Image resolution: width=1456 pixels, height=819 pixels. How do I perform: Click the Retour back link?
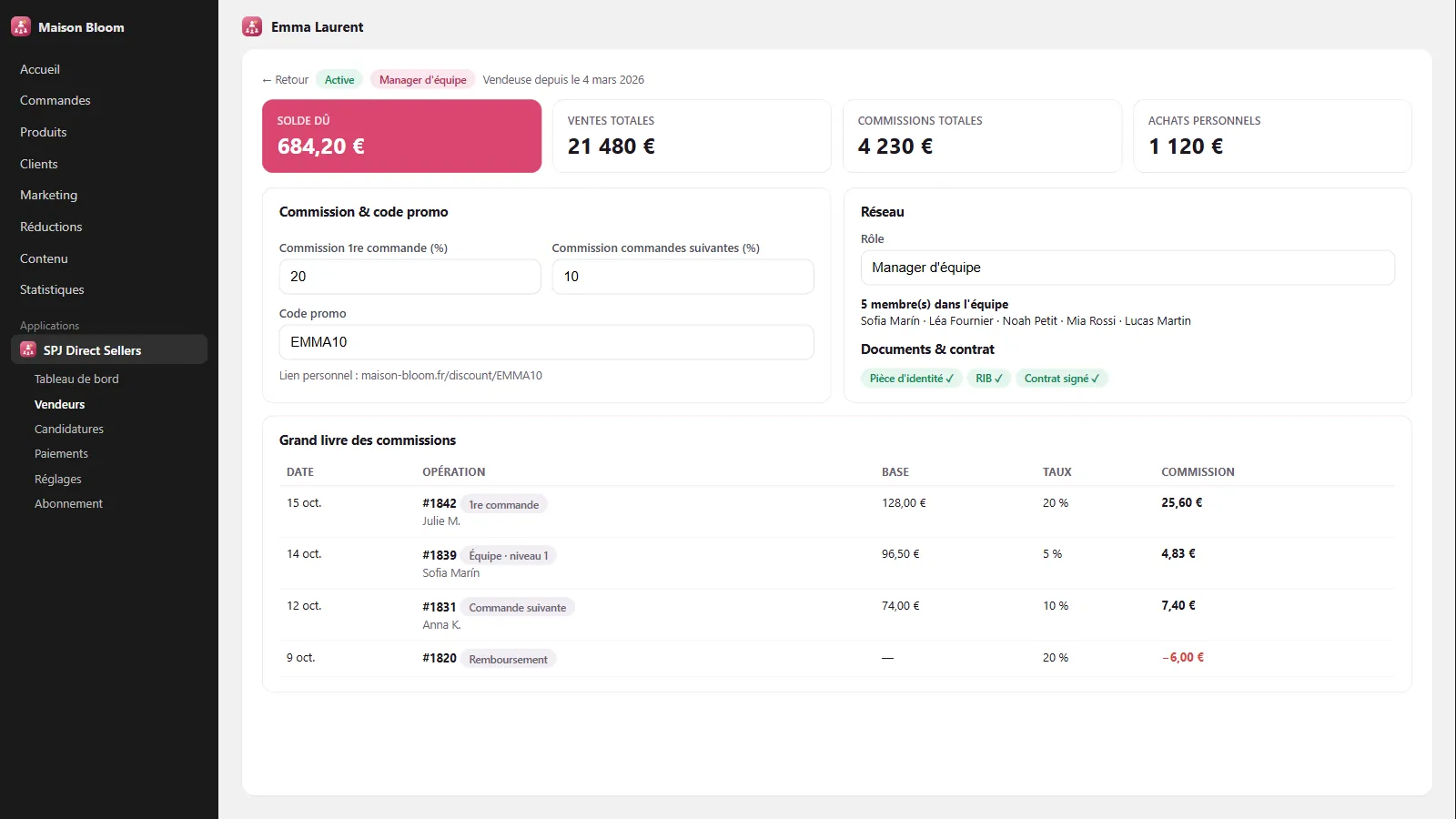coord(286,79)
